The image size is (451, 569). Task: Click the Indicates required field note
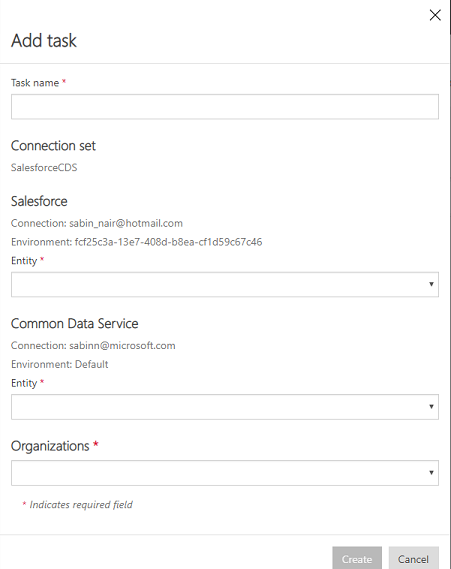point(81,505)
